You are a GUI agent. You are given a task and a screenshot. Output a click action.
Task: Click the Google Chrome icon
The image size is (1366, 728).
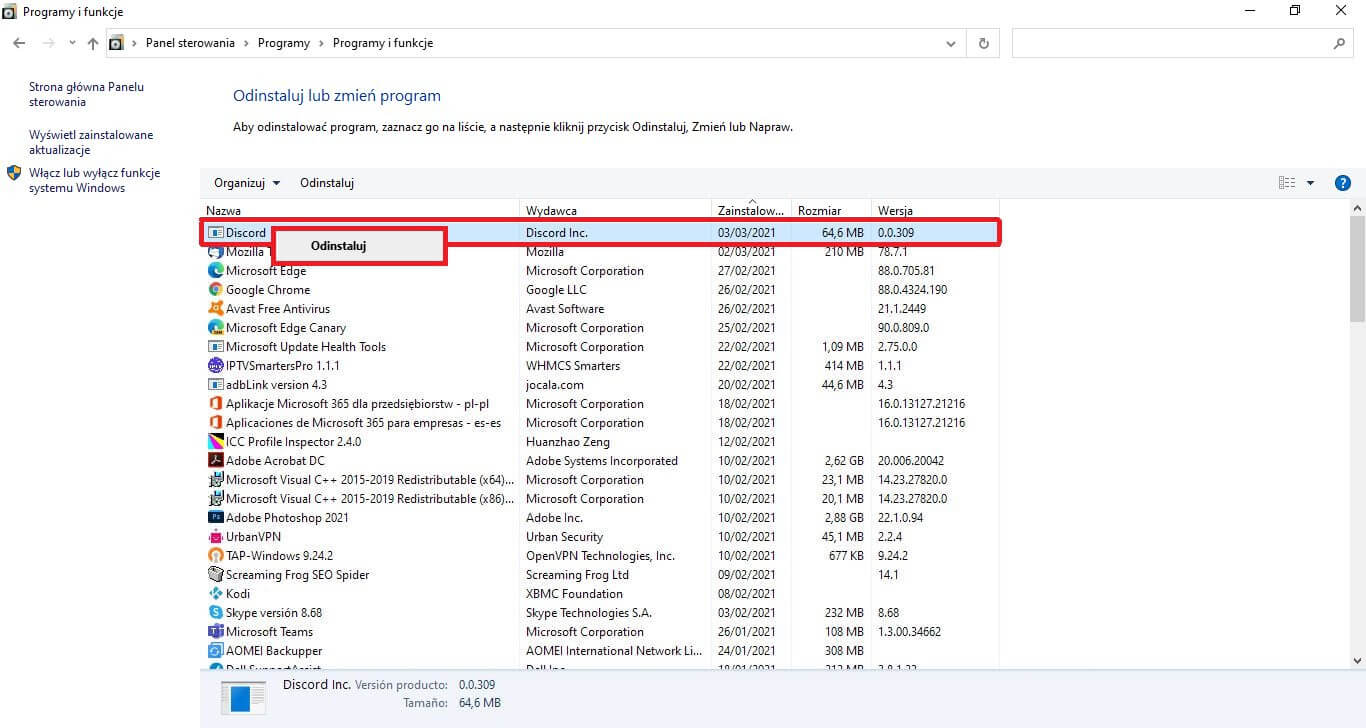pyautogui.click(x=215, y=290)
